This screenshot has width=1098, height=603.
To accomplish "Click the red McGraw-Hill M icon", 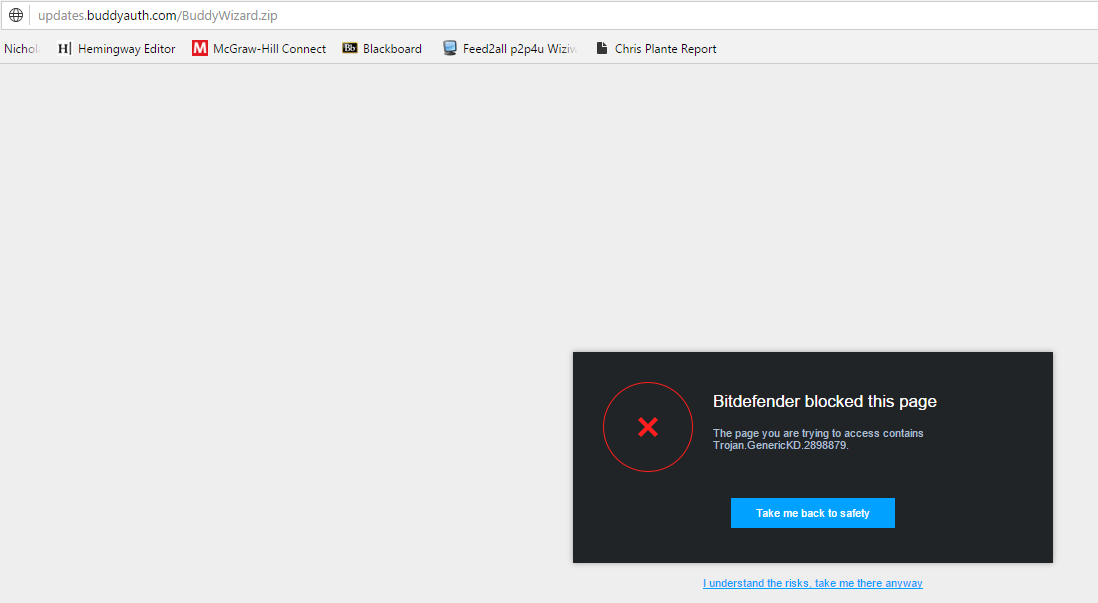I will coord(200,48).
